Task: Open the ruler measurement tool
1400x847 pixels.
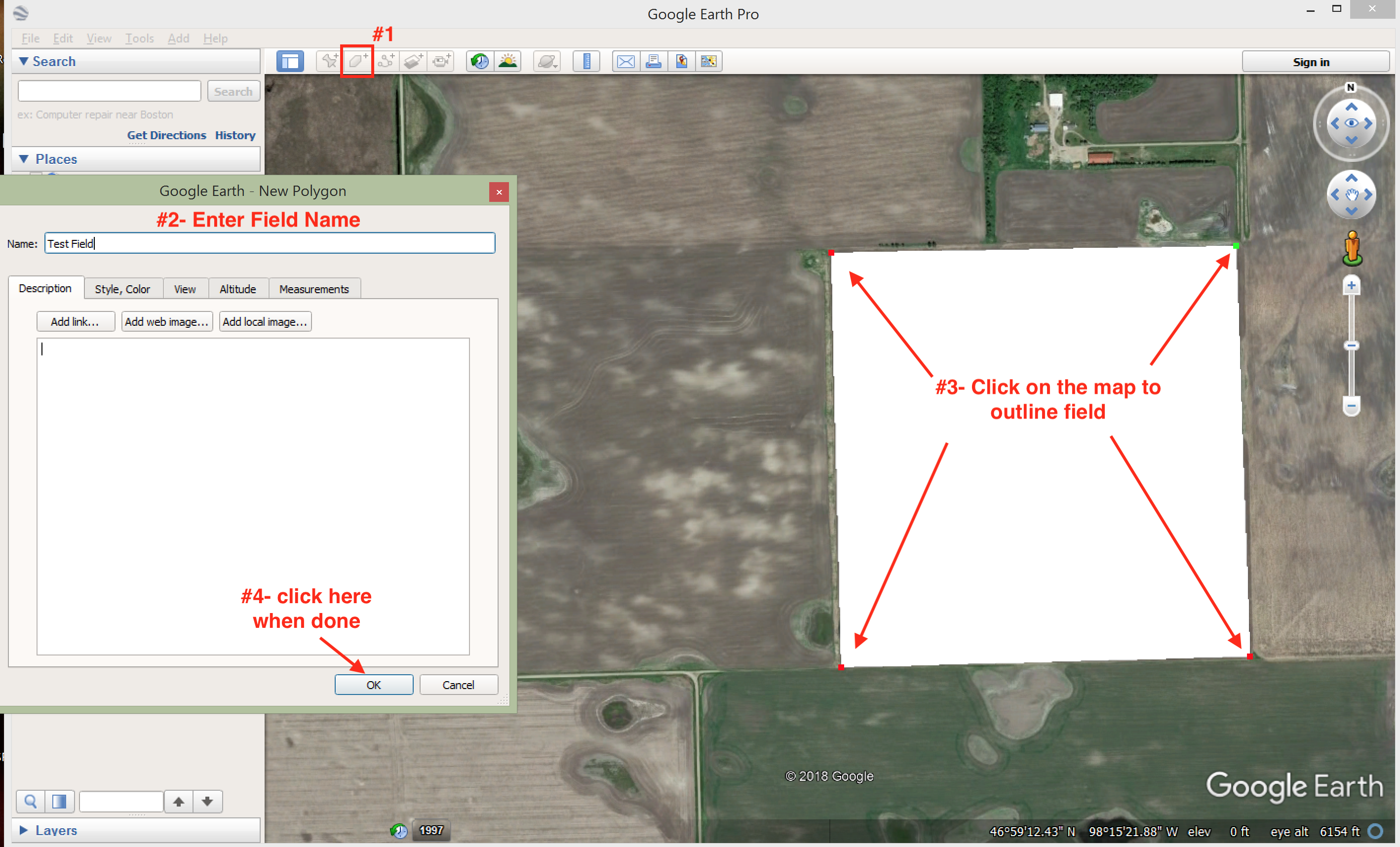Action: 586,61
